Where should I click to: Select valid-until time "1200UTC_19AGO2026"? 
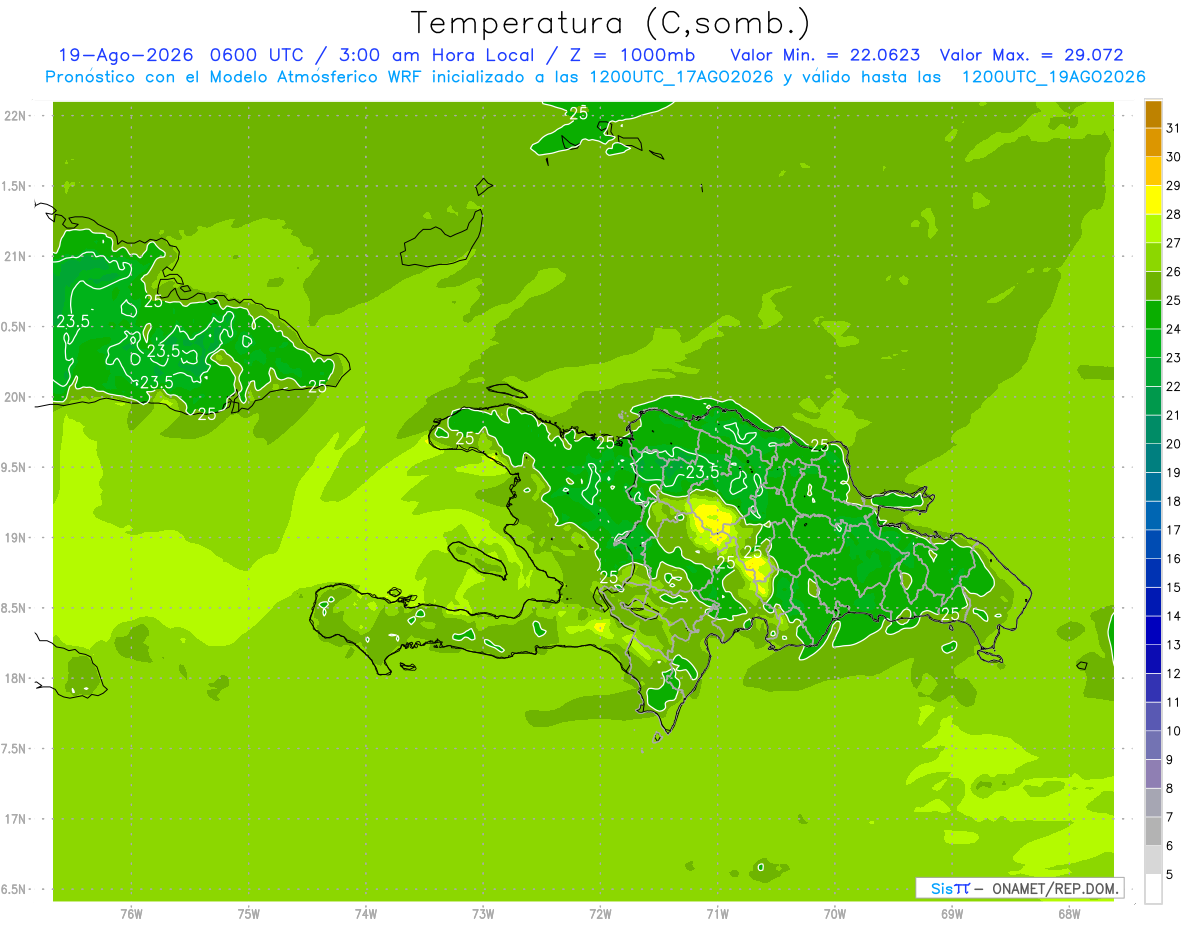[1053, 77]
